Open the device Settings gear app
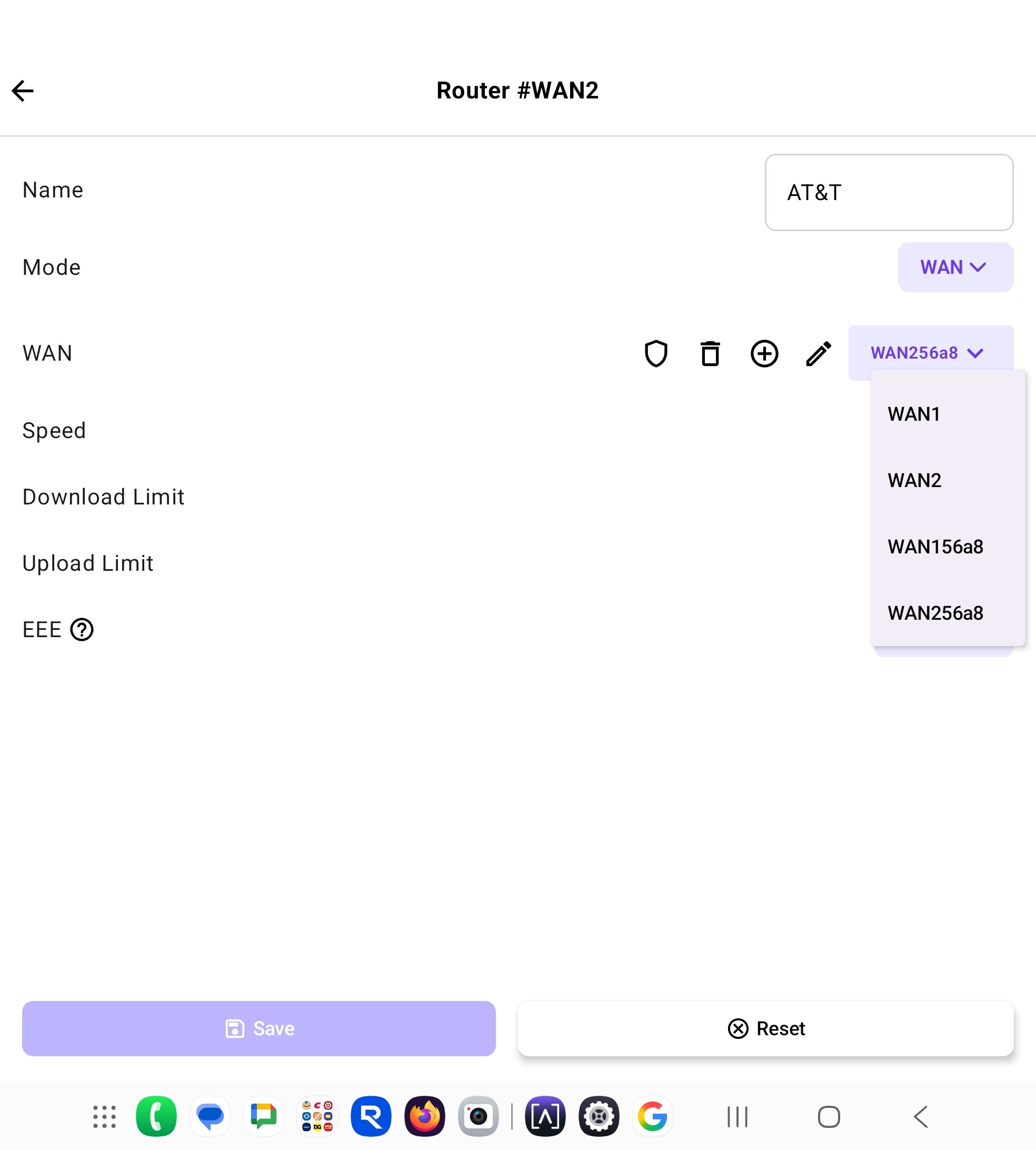 pos(599,1116)
